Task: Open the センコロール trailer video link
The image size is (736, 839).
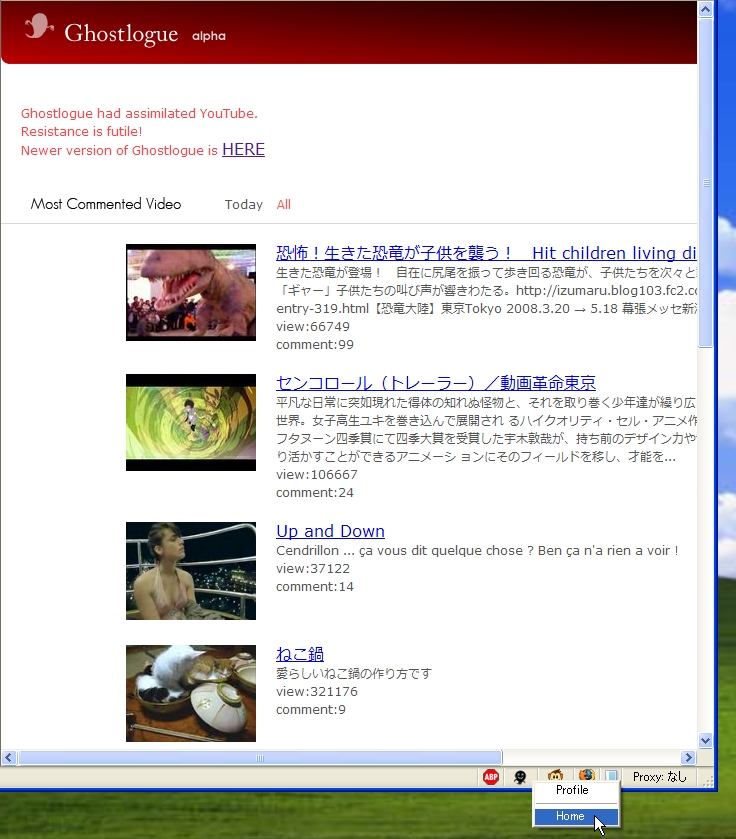Action: click(436, 383)
